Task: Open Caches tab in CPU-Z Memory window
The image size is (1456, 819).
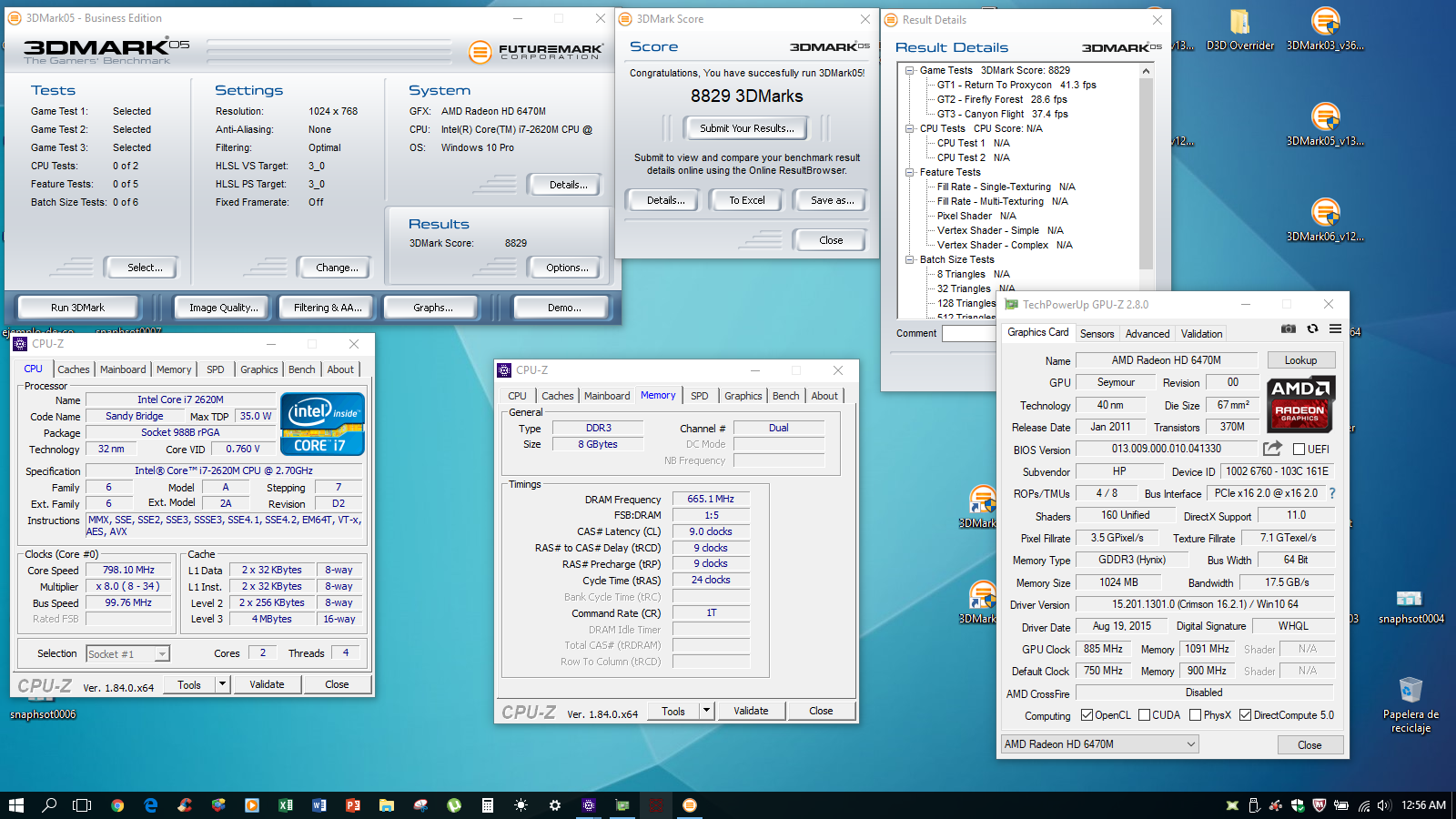Action: click(x=558, y=396)
